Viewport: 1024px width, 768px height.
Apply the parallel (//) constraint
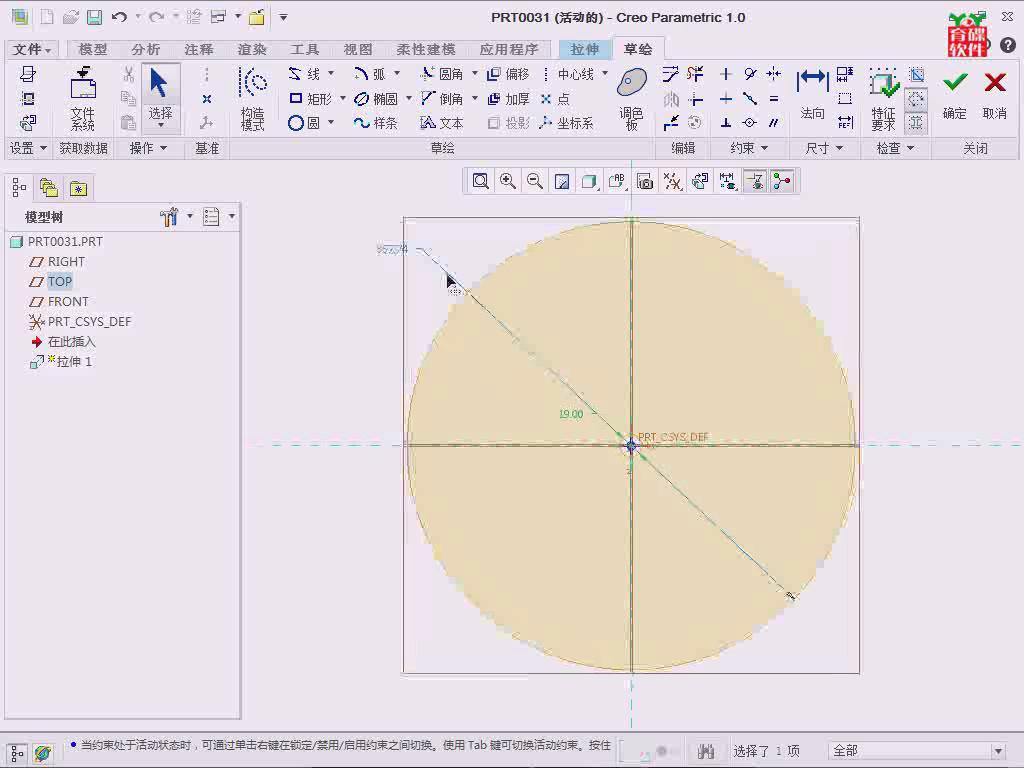774,123
